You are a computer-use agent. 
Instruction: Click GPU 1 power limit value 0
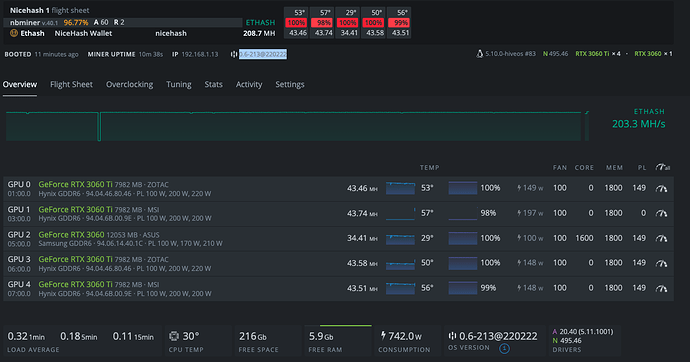coord(643,213)
